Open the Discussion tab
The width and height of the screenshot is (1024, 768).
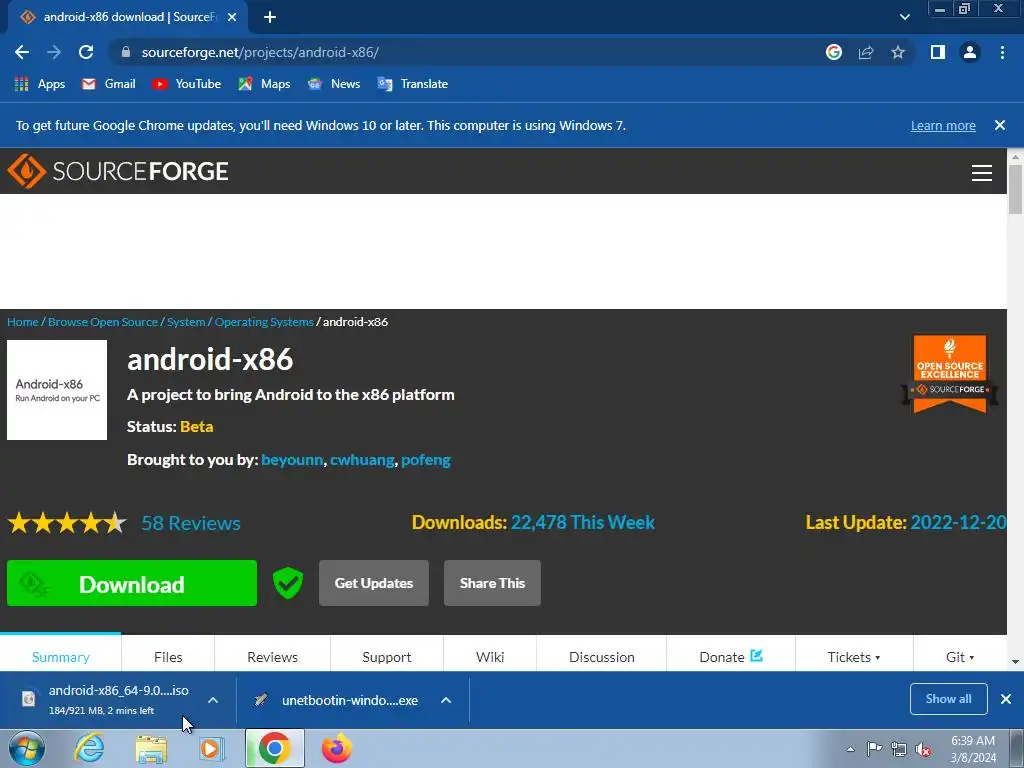pyautogui.click(x=601, y=656)
